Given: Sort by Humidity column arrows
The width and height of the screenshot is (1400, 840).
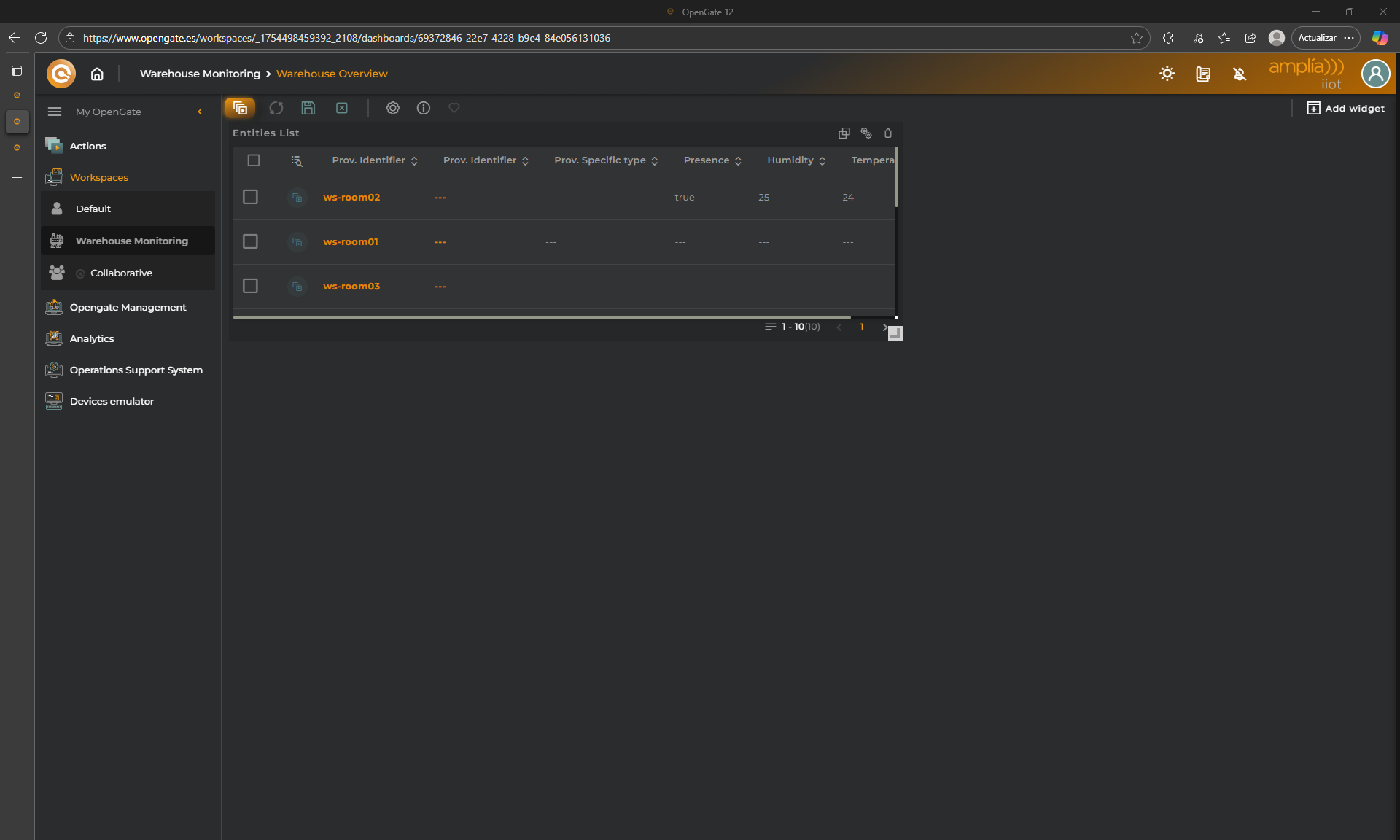Looking at the screenshot, I should [x=822, y=161].
